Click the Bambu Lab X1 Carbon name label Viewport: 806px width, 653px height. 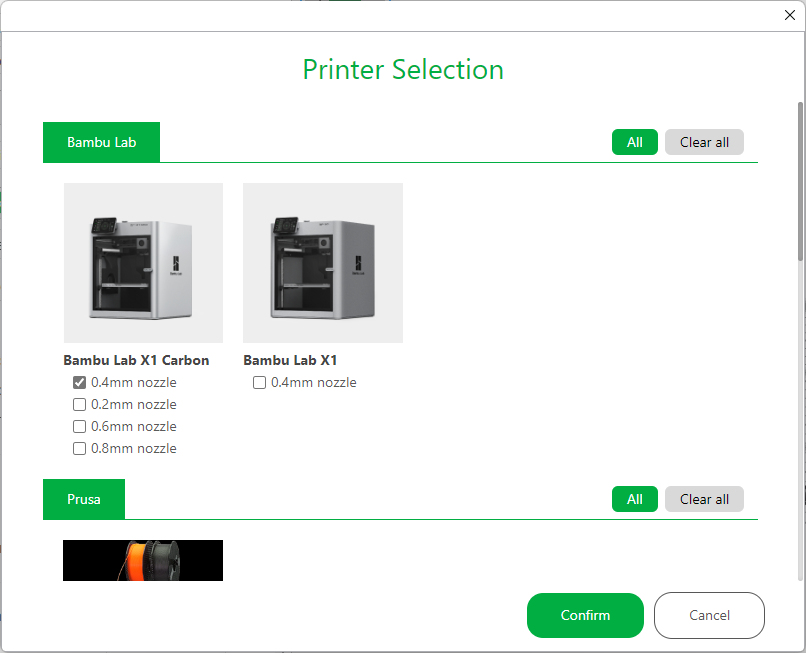pos(136,360)
